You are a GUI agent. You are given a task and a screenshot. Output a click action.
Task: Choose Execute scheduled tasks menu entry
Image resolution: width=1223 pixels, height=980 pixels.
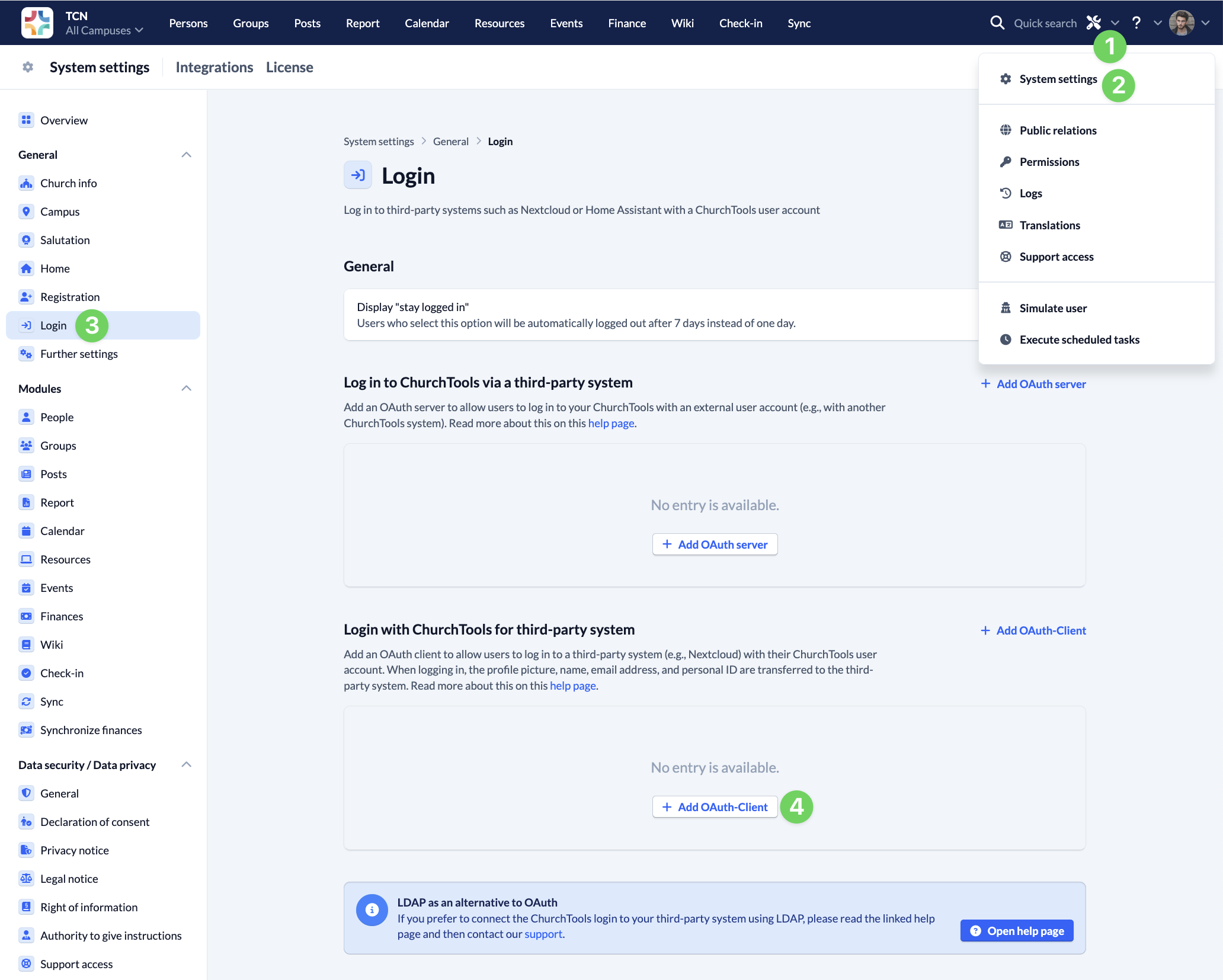click(1096, 340)
